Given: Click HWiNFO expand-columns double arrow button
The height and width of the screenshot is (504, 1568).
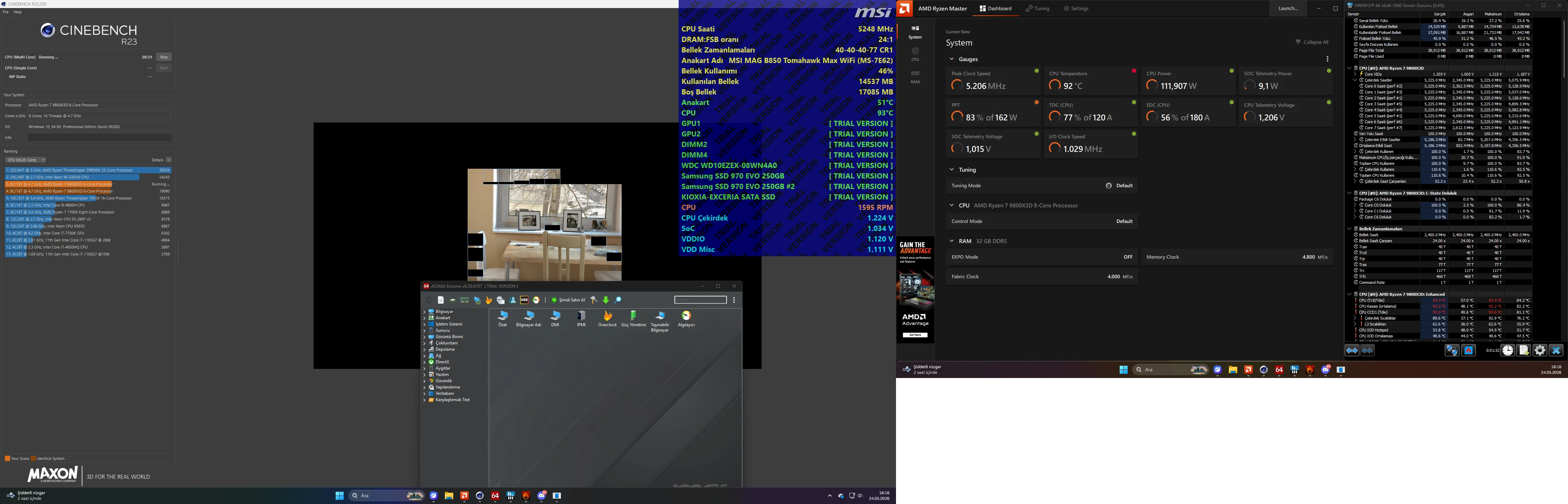Looking at the screenshot, I should click(x=1352, y=351).
